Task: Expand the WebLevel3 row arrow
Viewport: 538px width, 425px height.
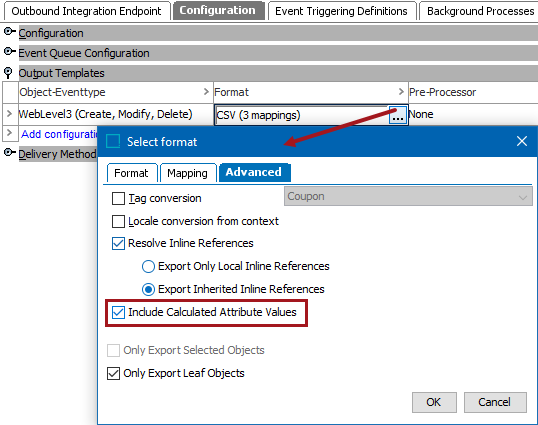Action: pyautogui.click(x=10, y=114)
